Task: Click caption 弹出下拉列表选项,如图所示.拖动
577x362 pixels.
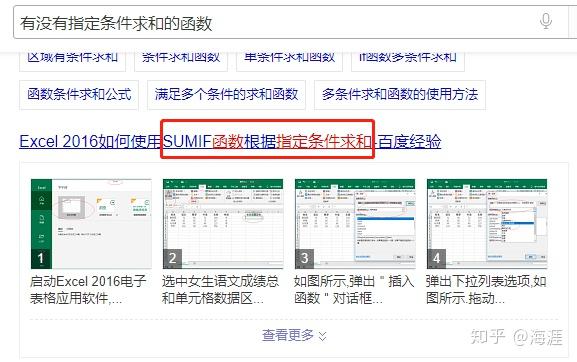Action: 486,290
